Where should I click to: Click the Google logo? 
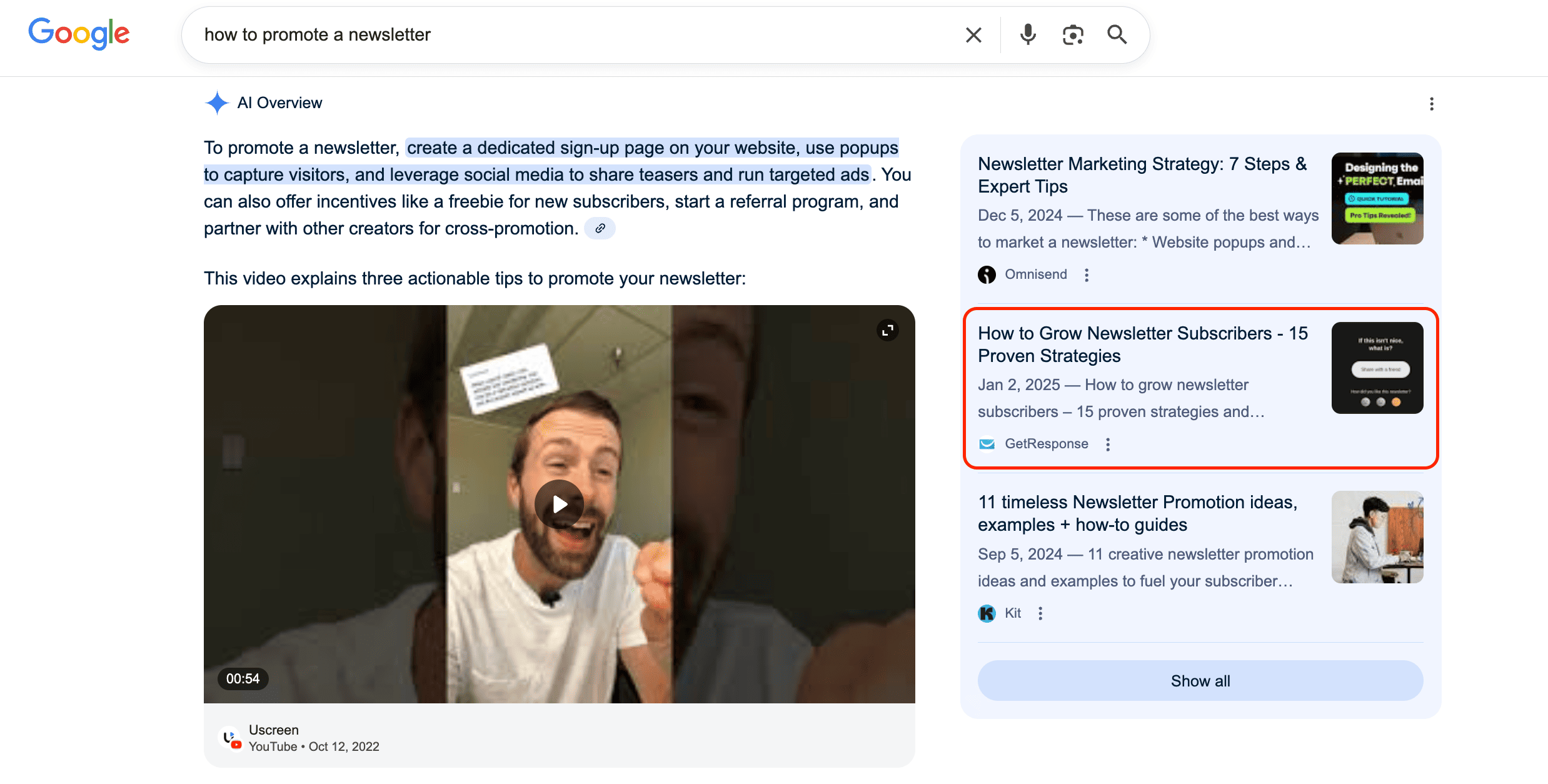point(79,34)
